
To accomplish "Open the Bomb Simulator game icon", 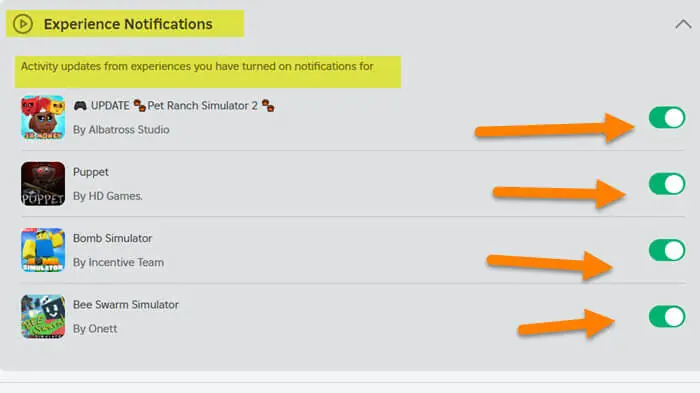I will pyautogui.click(x=43, y=250).
